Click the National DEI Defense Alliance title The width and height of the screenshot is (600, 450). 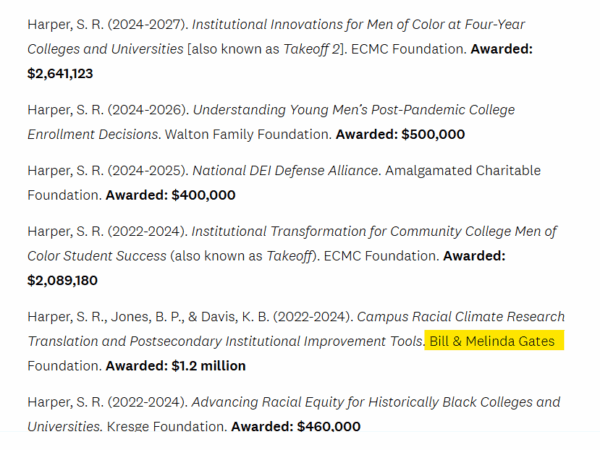coord(285,170)
